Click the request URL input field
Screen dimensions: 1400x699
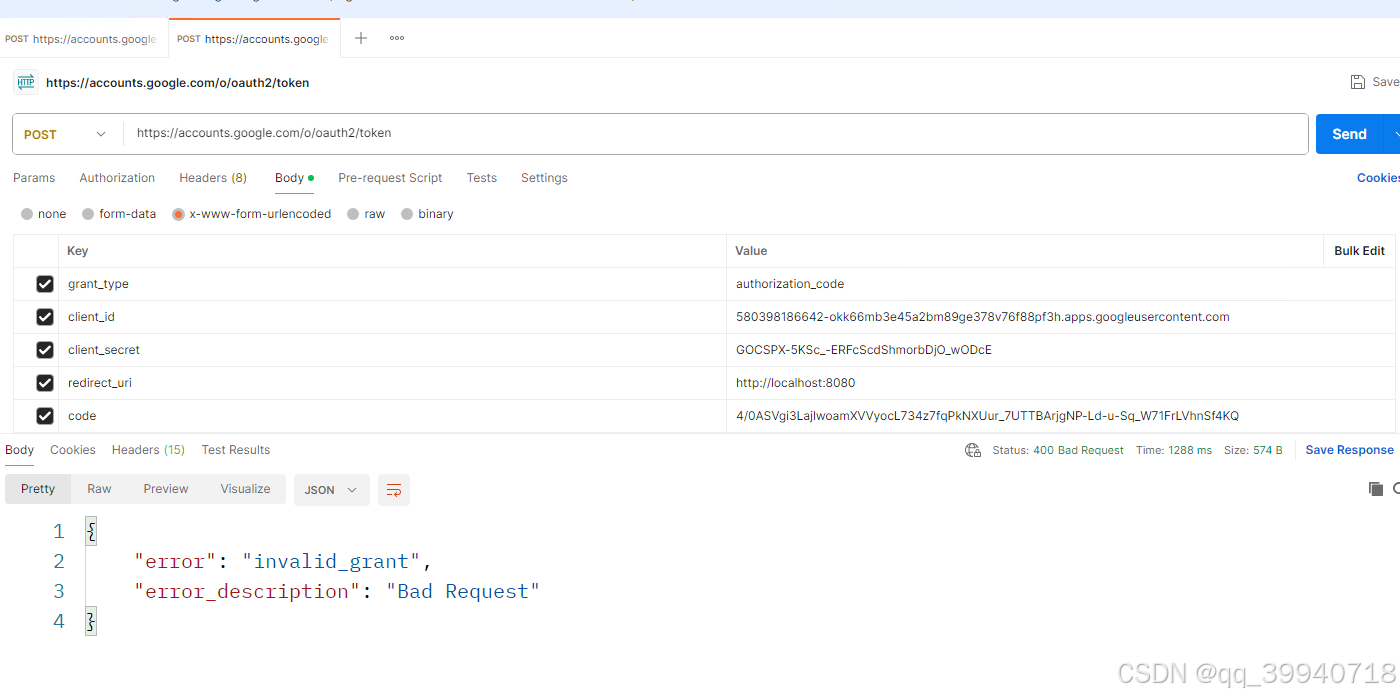[x=715, y=133]
